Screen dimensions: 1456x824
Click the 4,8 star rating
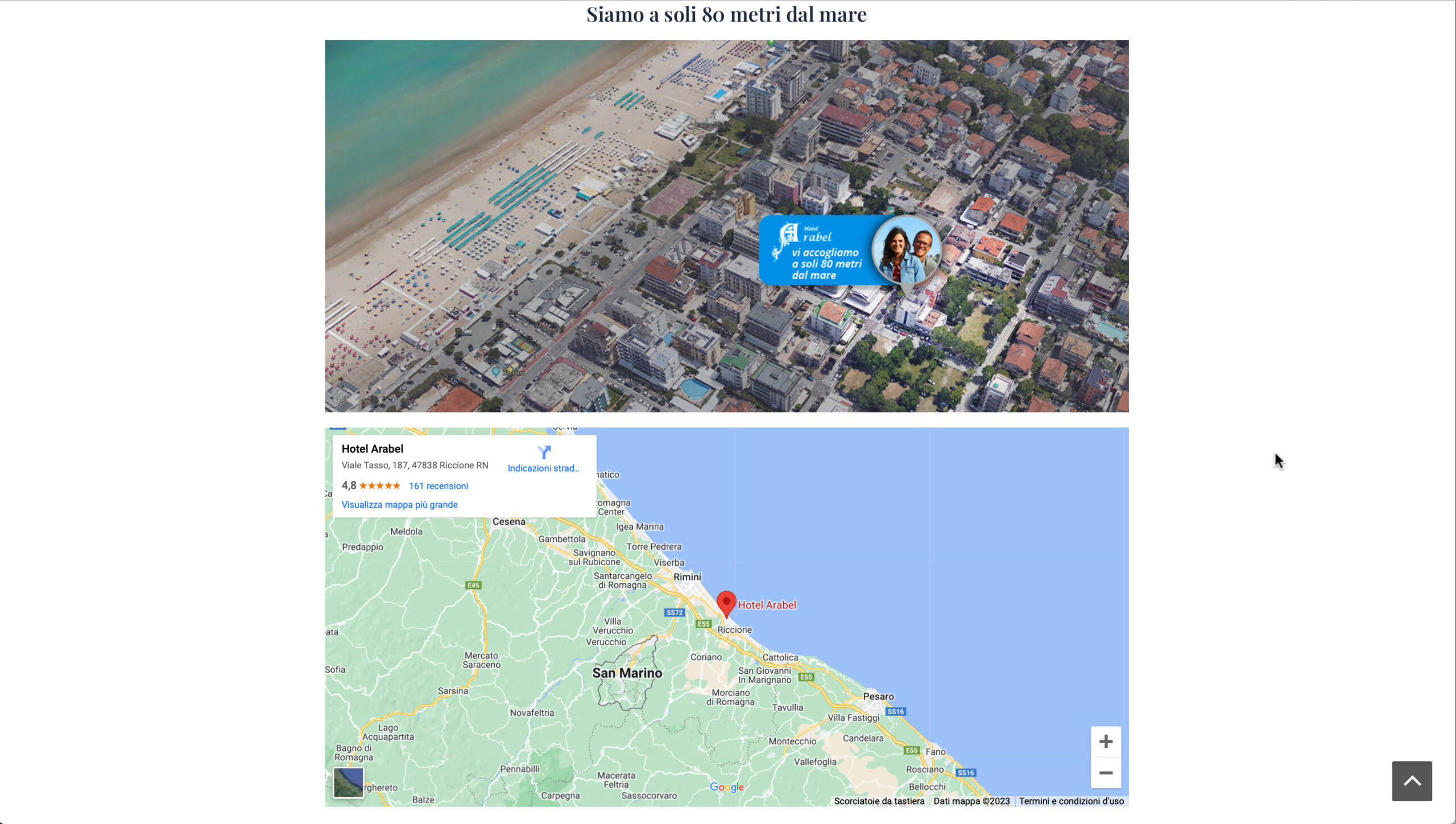[x=370, y=485]
